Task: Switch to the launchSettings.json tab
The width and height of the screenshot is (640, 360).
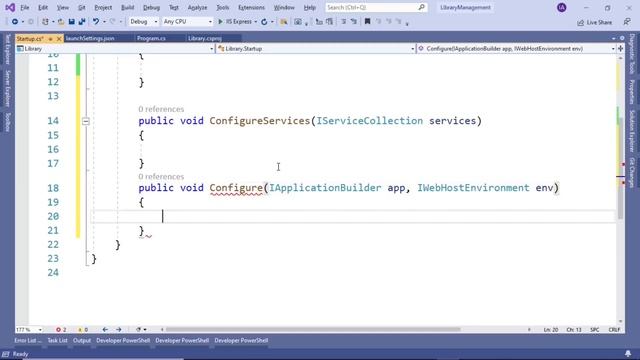Action: pyautogui.click(x=90, y=38)
